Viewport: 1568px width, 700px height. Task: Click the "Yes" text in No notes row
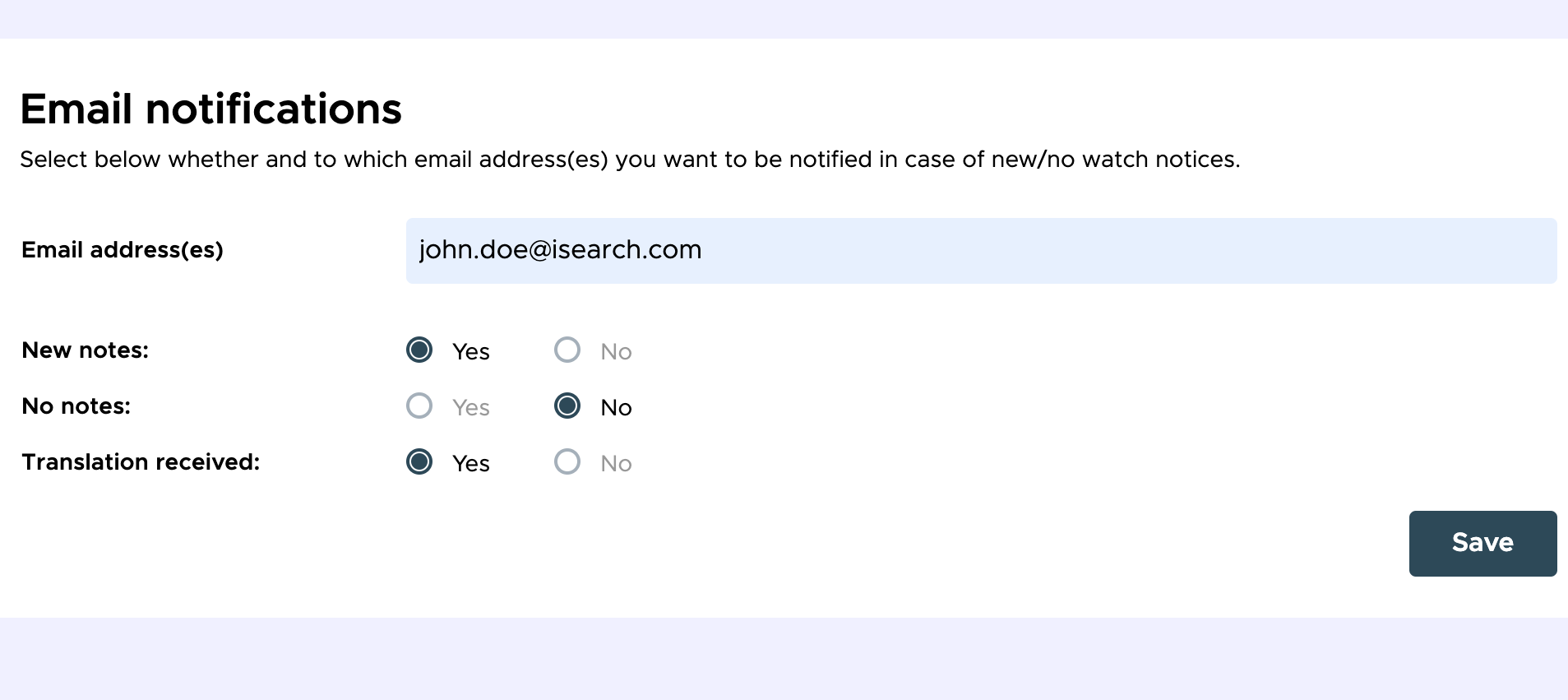pos(471,408)
